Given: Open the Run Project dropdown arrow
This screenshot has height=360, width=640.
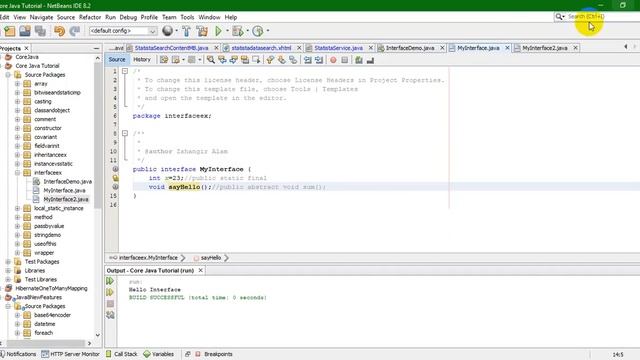Looking at the screenshot, I should (x=227, y=31).
